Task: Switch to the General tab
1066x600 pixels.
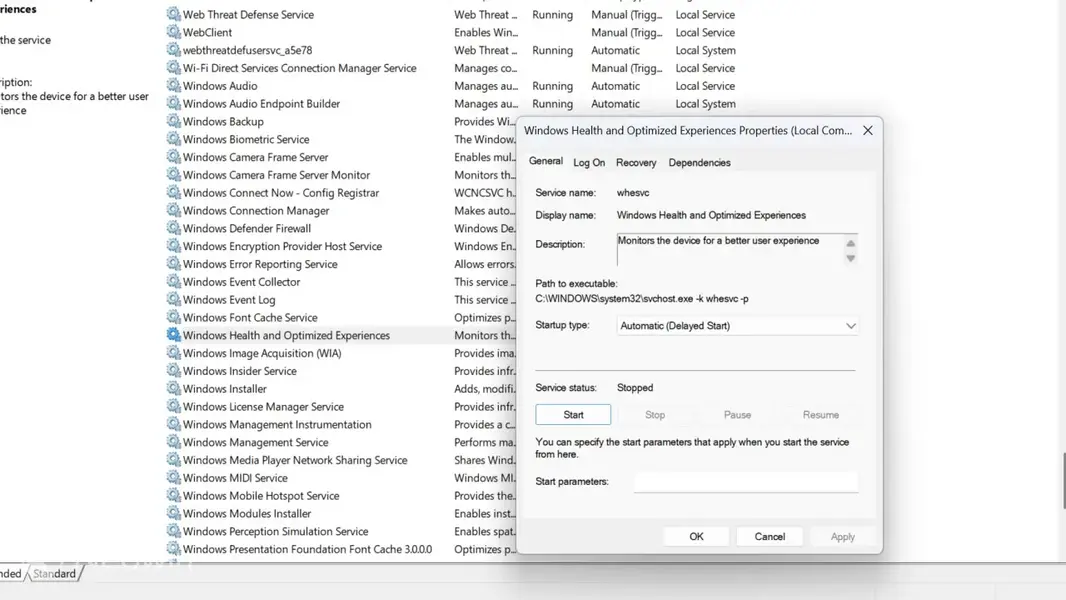Action: pos(545,161)
